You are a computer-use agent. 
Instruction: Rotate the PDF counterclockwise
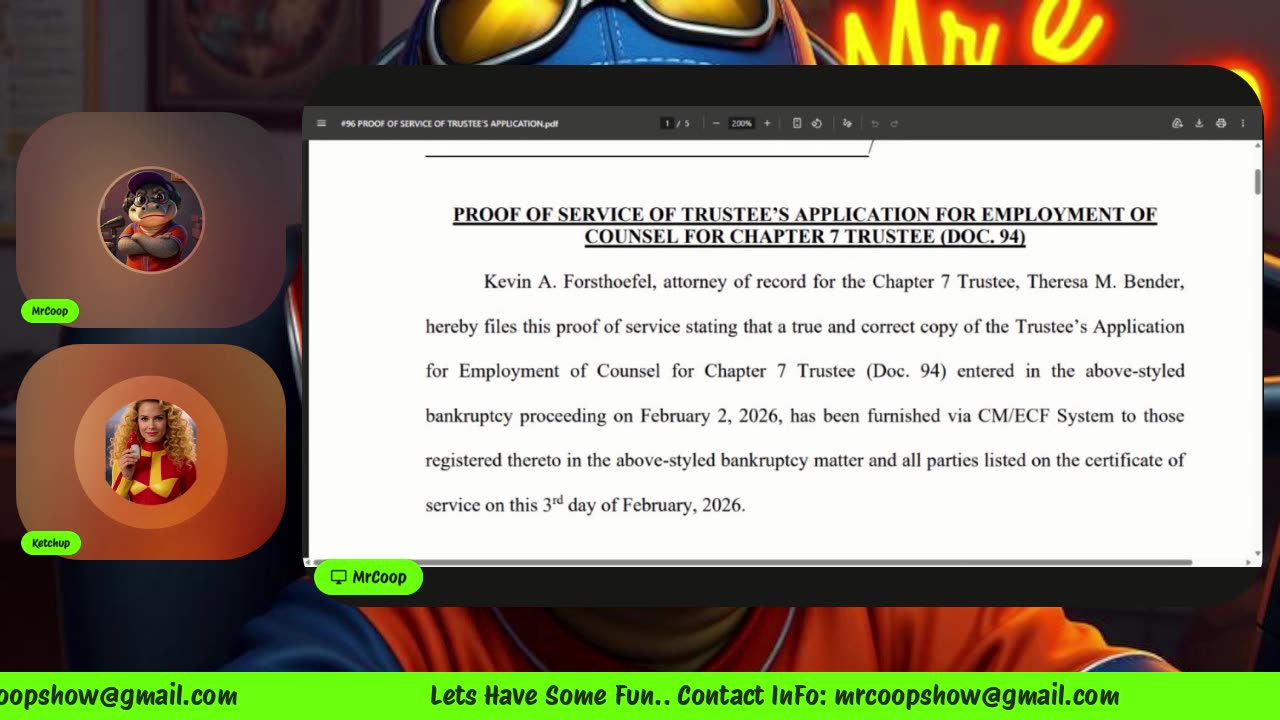pyautogui.click(x=816, y=124)
